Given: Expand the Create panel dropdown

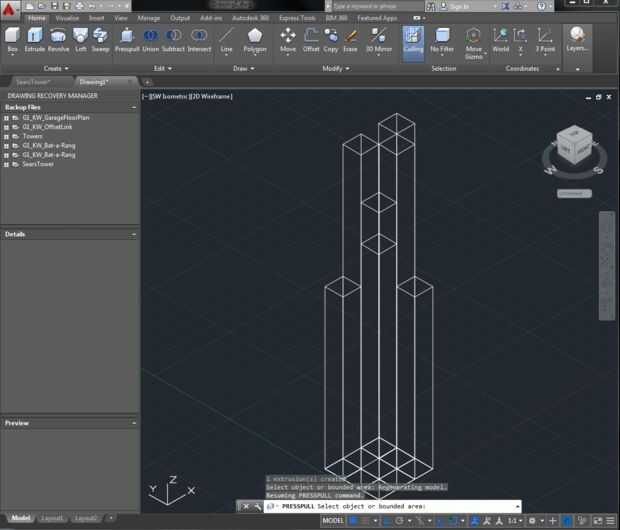Looking at the screenshot, I should 56,68.
